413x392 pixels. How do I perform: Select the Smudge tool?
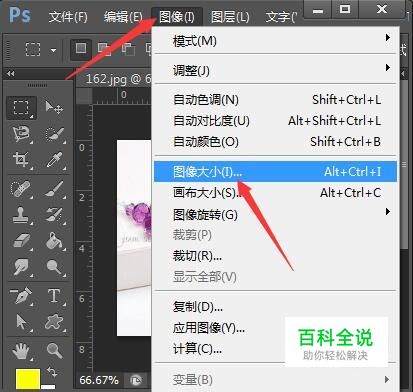21,267
